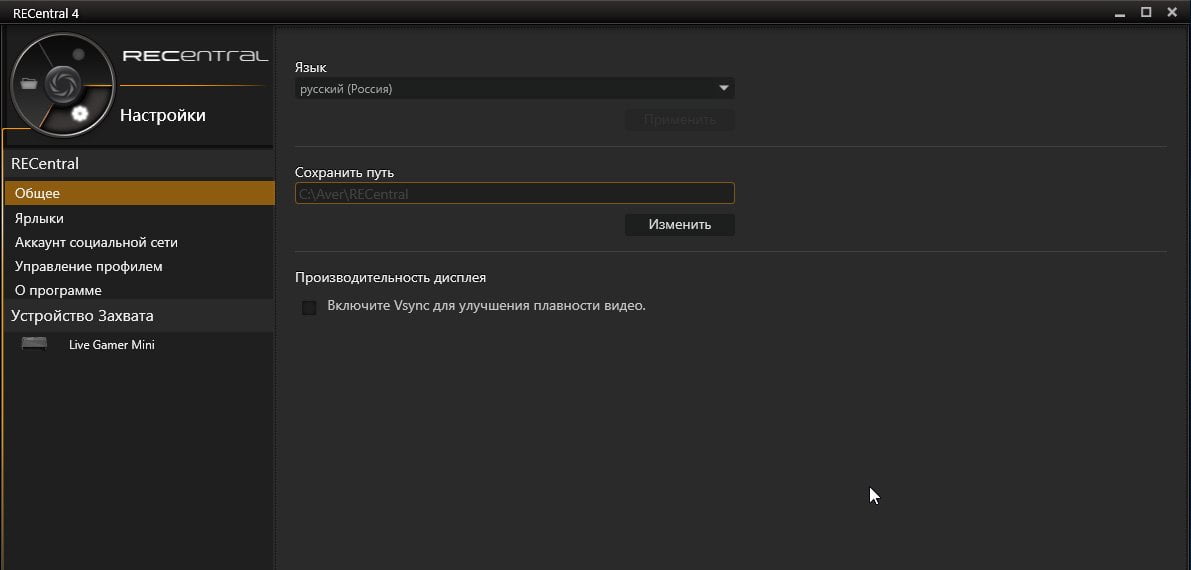The image size is (1191, 570).
Task: Click Производительность дисплея label
Action: (x=390, y=277)
